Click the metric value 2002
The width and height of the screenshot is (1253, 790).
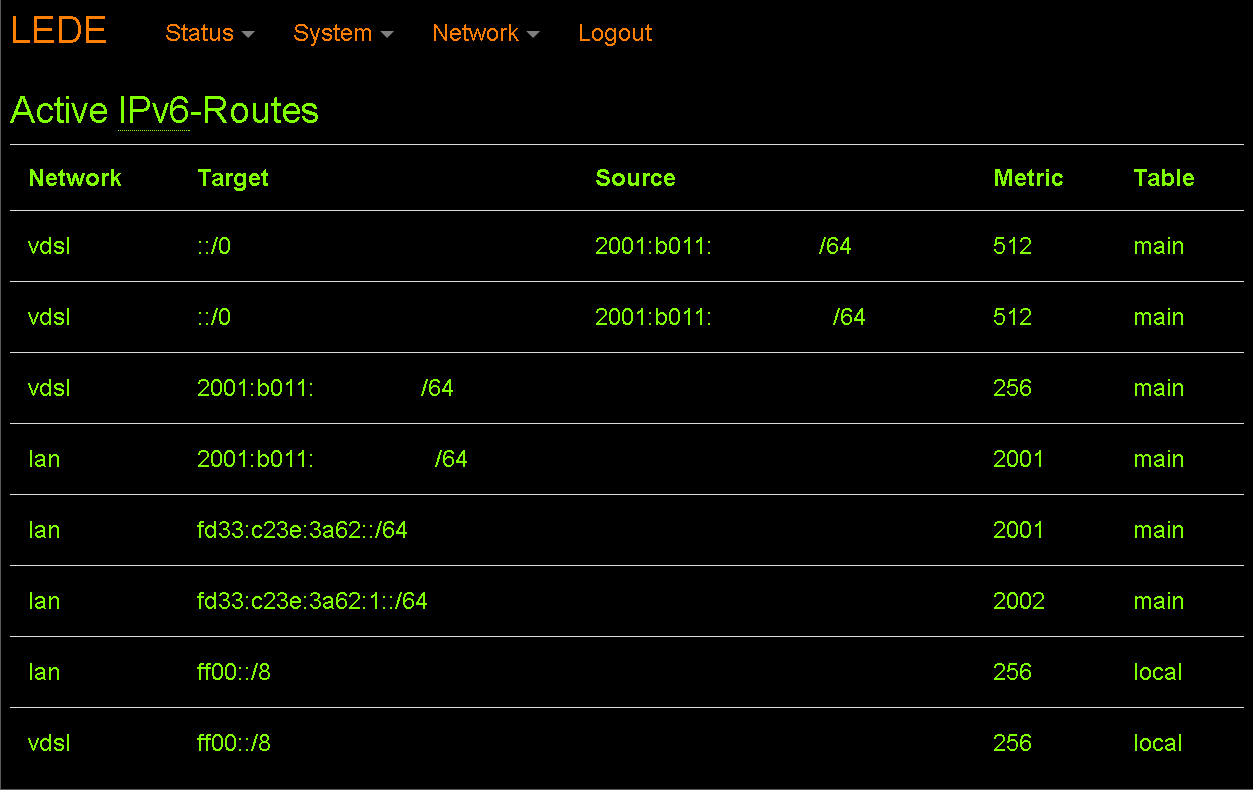pos(1019,601)
